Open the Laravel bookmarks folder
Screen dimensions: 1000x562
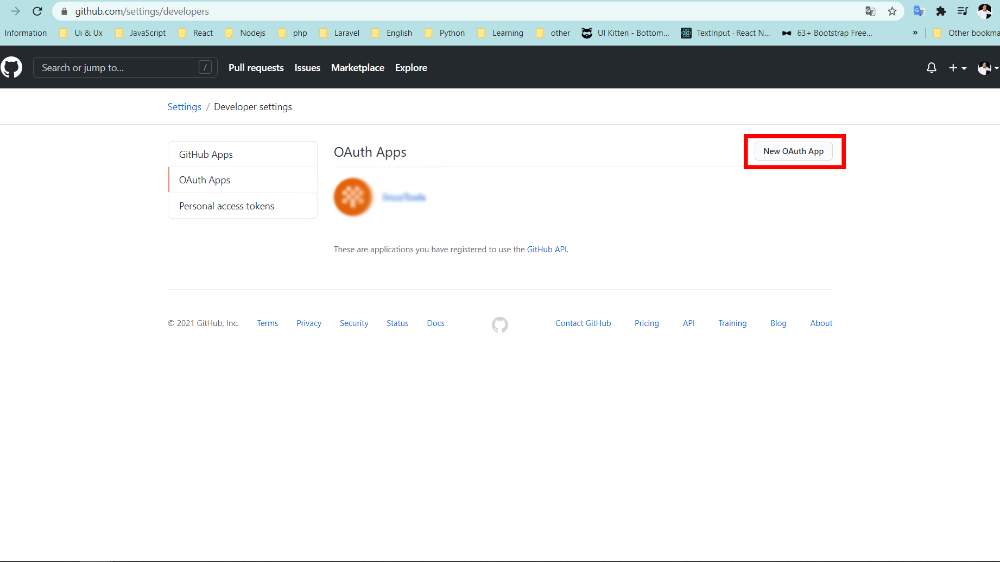coord(339,33)
